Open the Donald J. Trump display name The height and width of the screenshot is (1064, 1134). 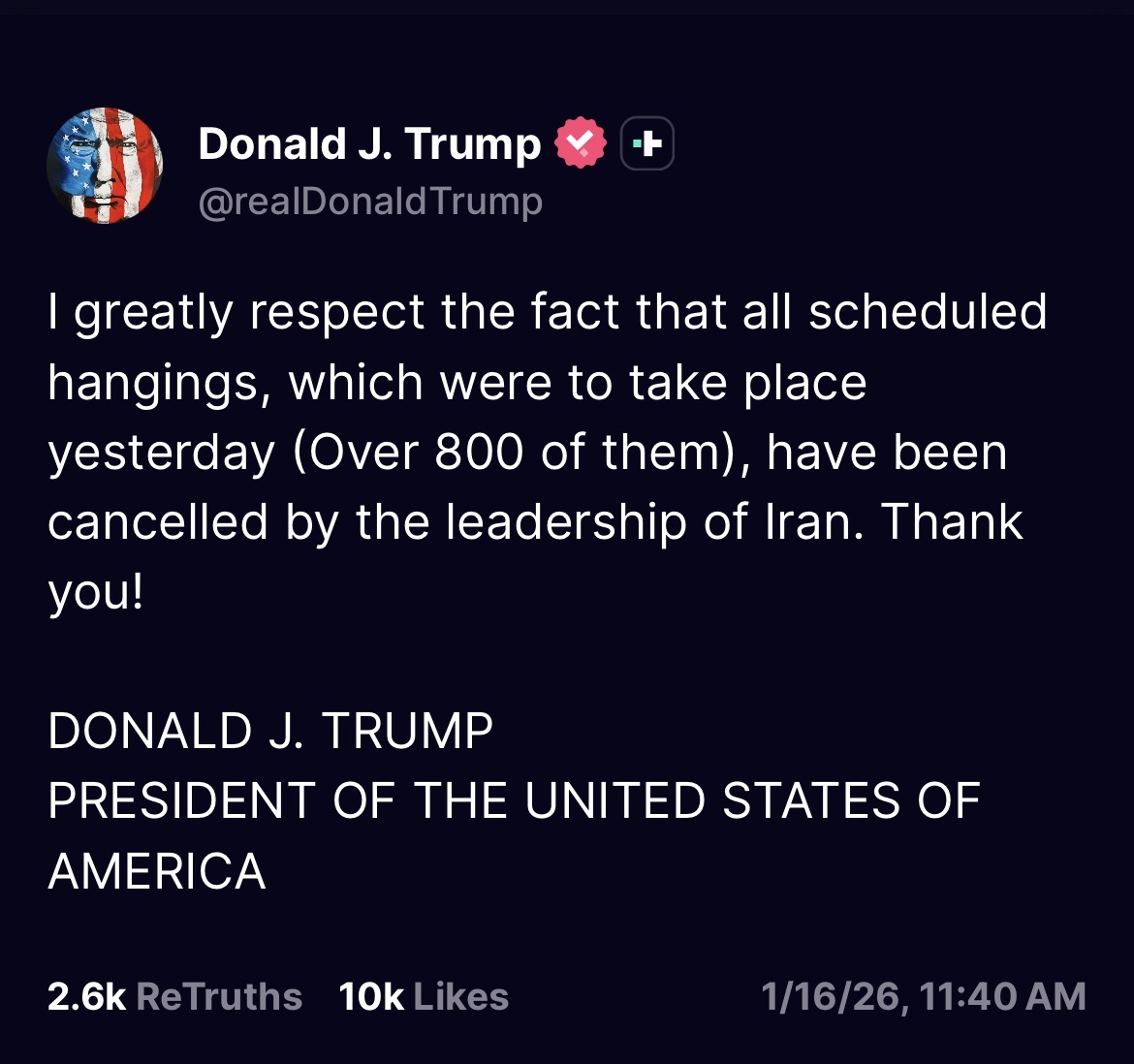pos(369,144)
